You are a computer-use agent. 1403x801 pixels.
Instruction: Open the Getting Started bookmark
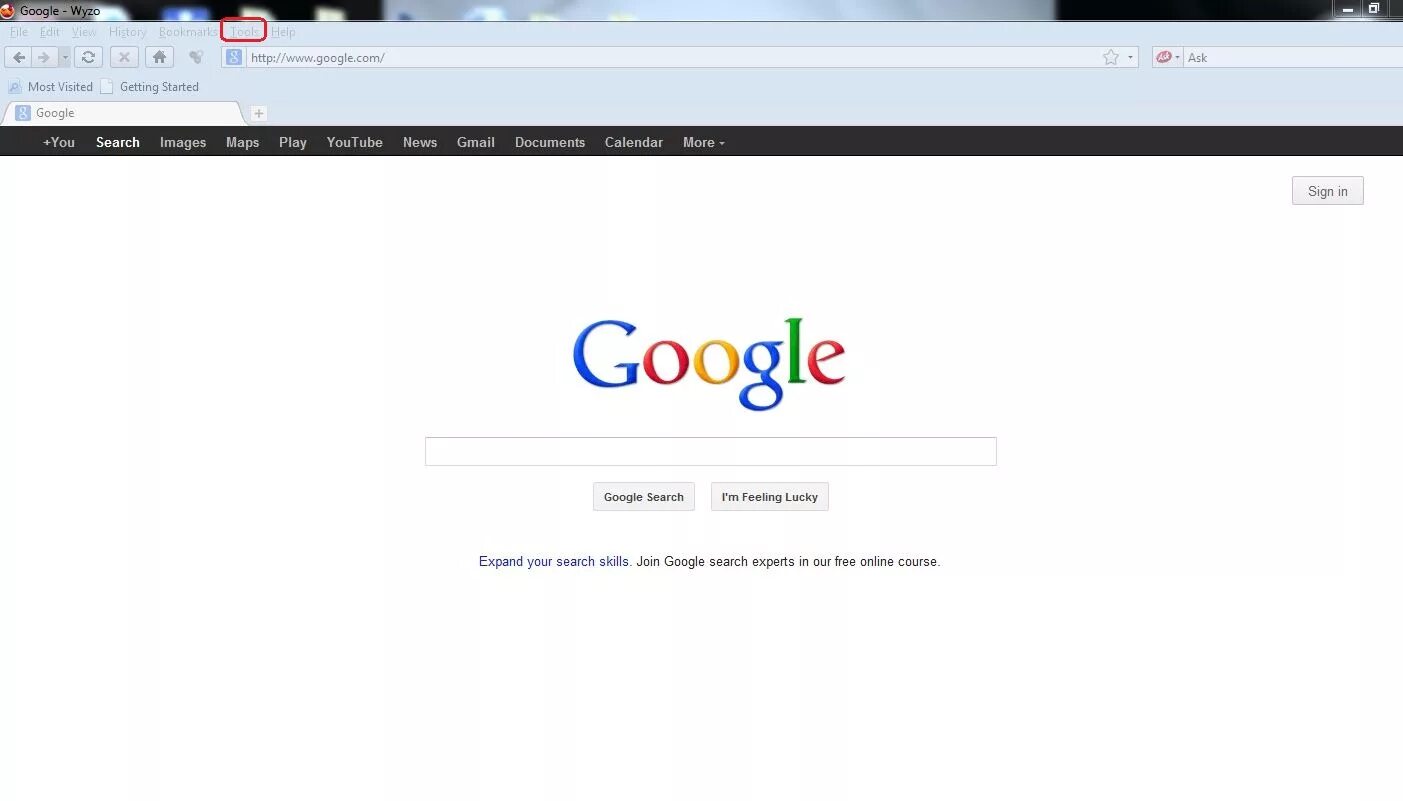(150, 87)
